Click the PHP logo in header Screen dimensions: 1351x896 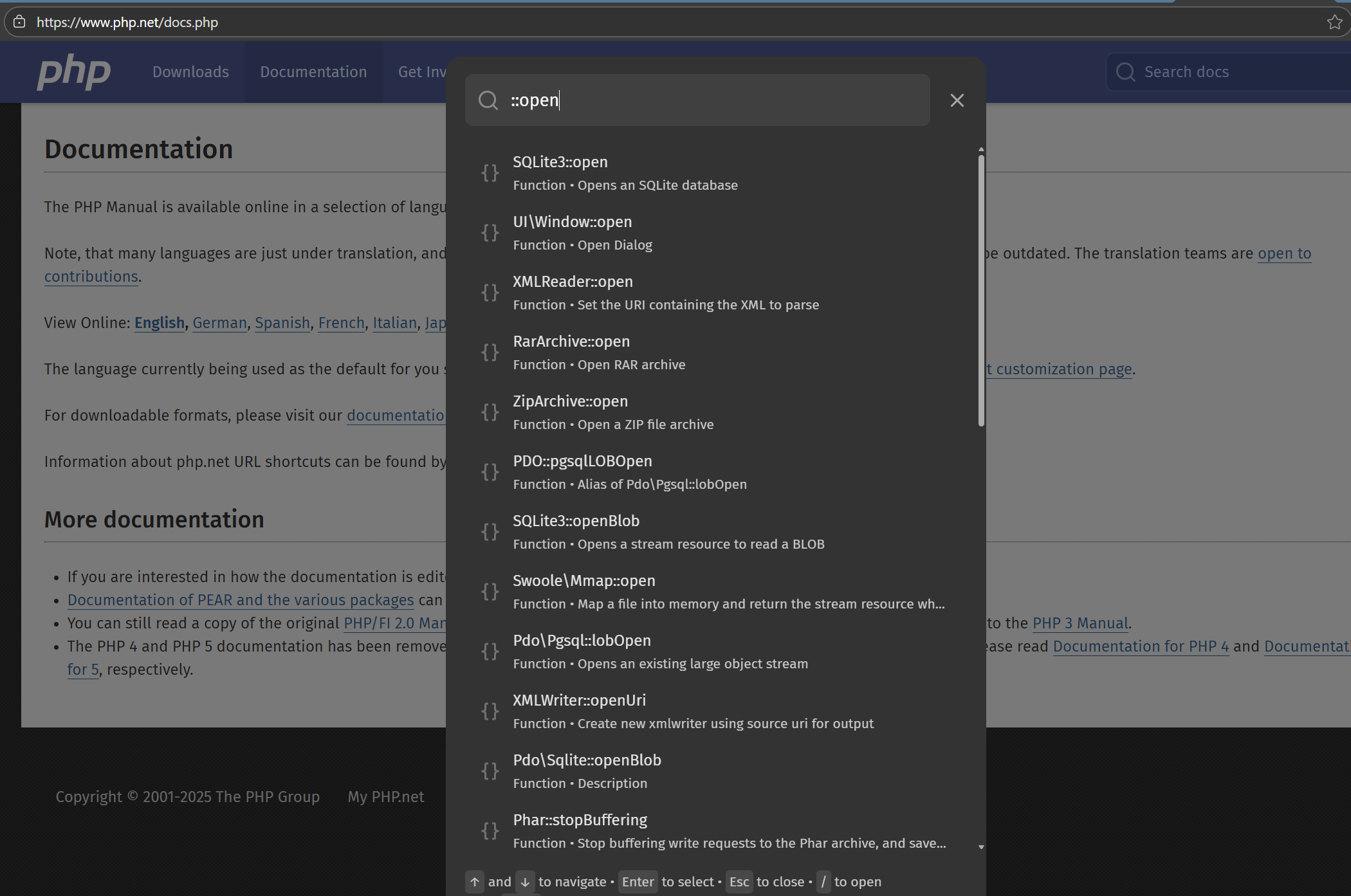point(73,72)
